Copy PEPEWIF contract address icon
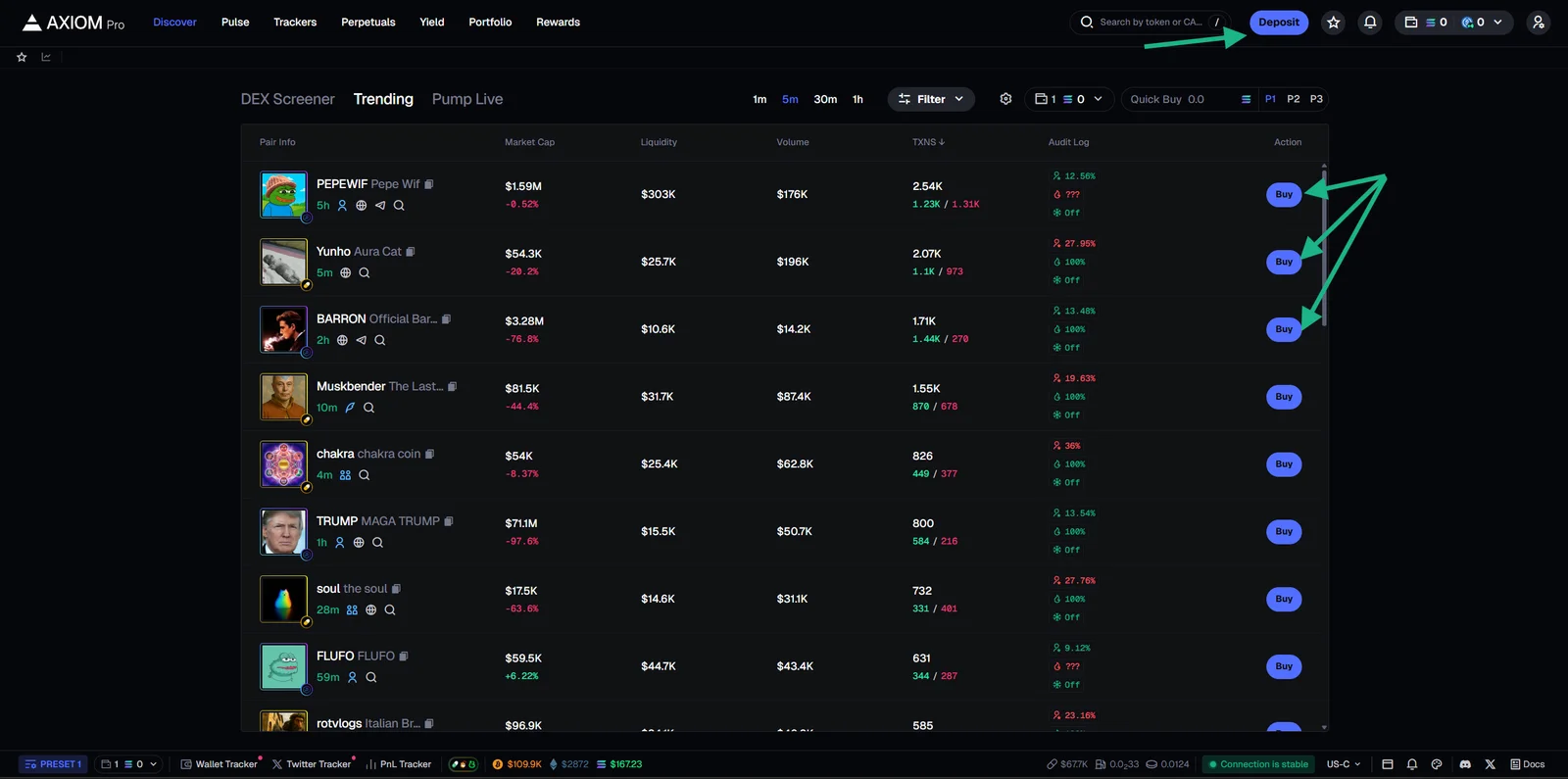The width and height of the screenshot is (1568, 779). pyautogui.click(x=429, y=184)
